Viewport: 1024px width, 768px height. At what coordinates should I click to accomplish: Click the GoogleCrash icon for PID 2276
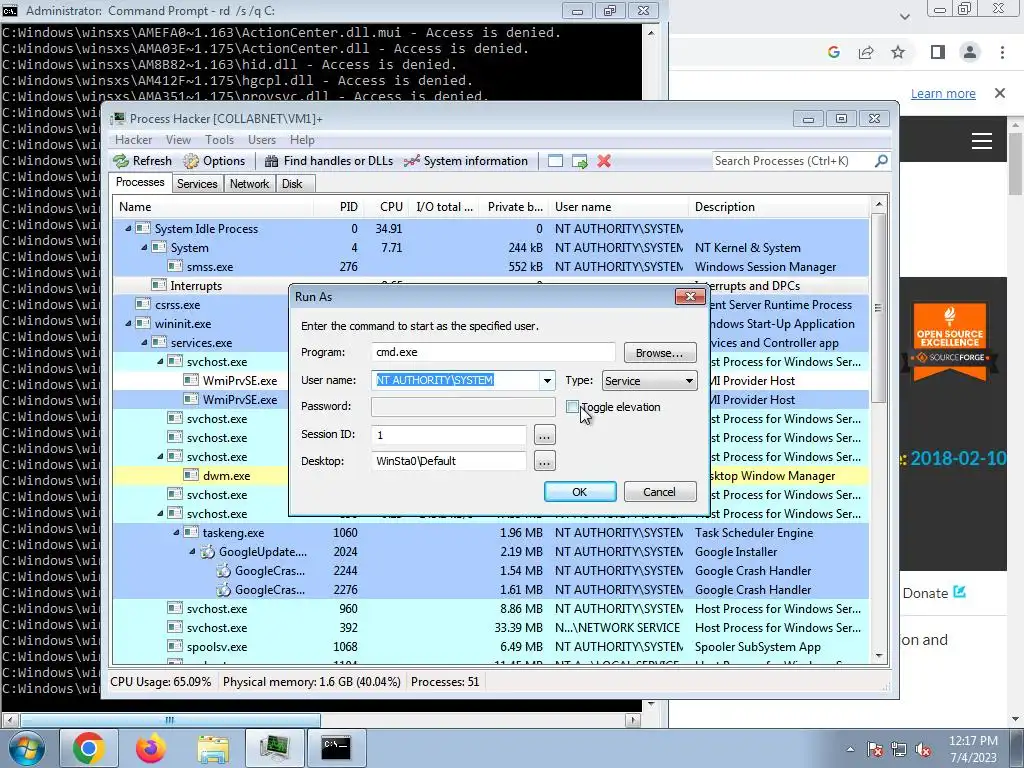[224, 590]
